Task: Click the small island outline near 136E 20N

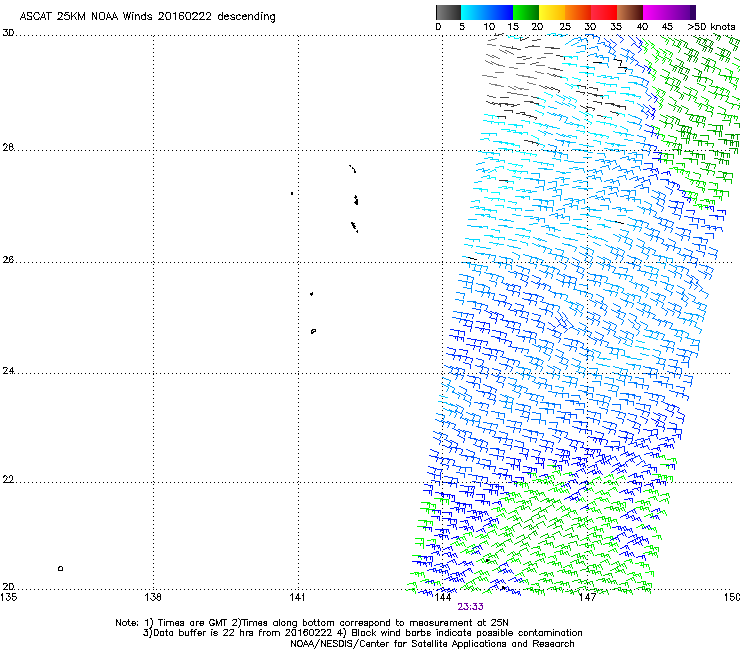Action: 60,568
